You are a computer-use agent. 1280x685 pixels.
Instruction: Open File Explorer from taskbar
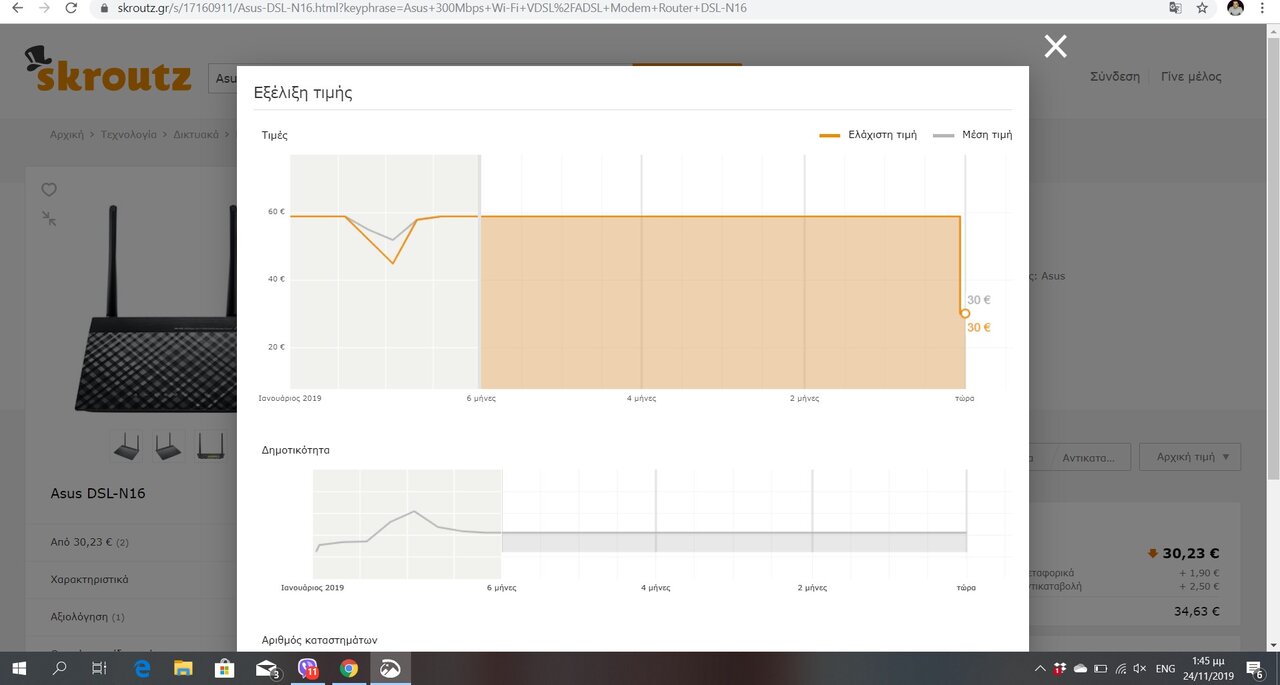click(183, 668)
